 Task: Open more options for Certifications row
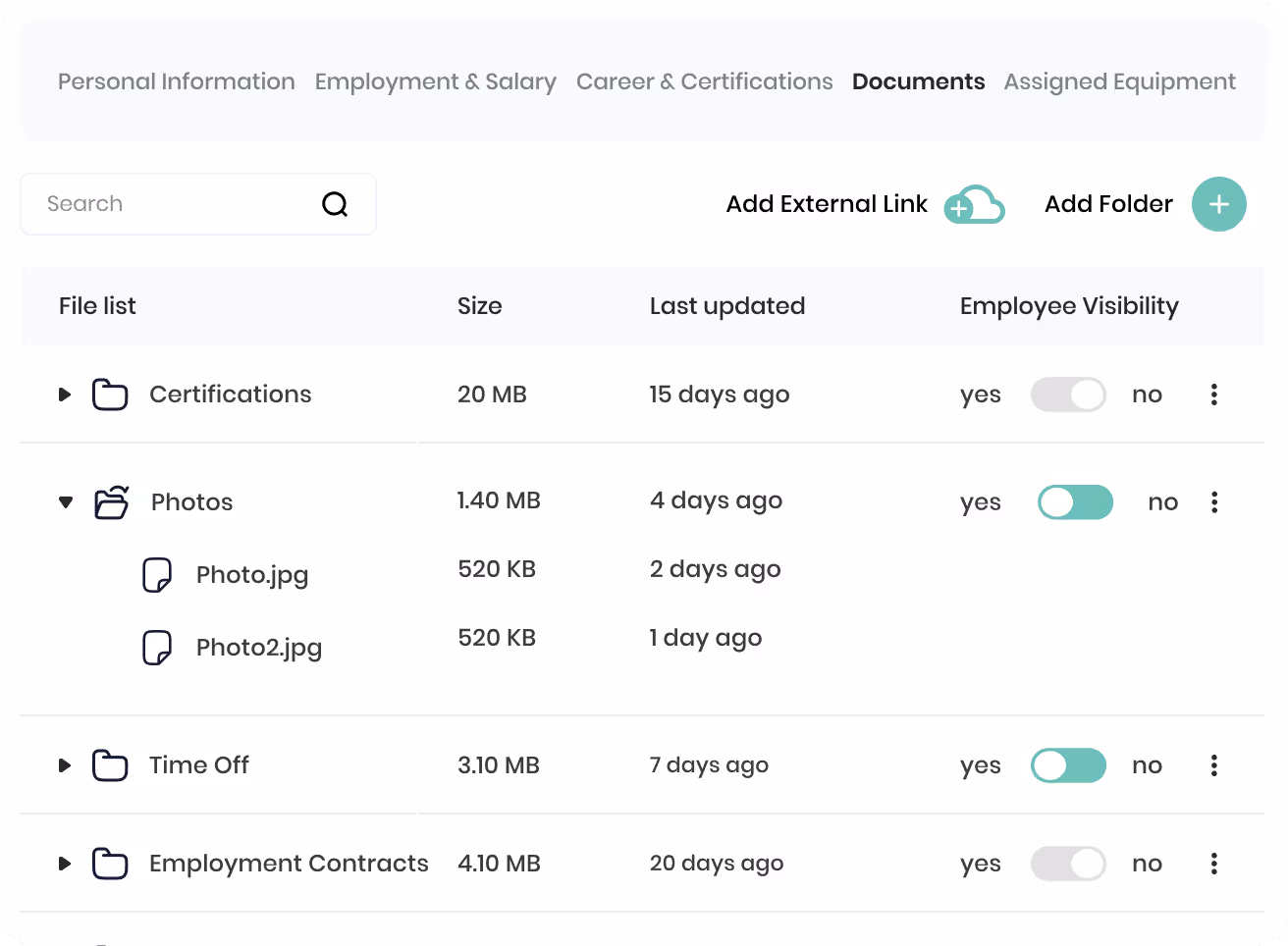click(1214, 394)
